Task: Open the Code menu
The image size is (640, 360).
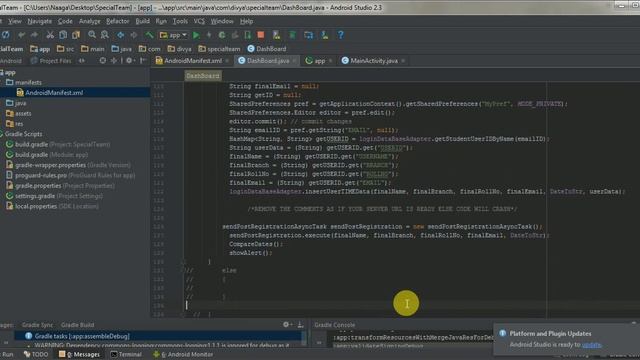Action: (65, 21)
